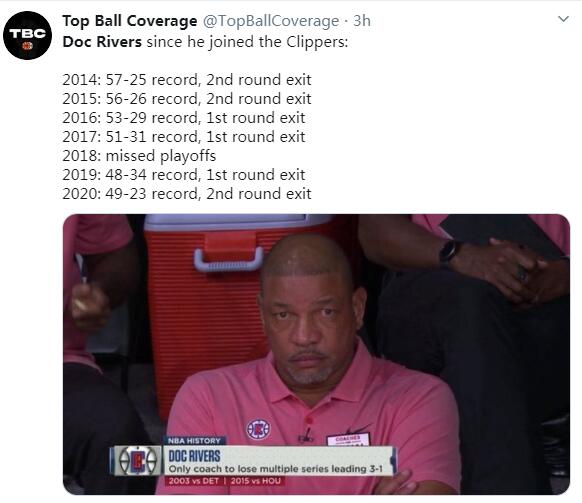Screen dimensions: 582x503
Task: Visit the @TopBallCoverage handle
Action: point(271,21)
